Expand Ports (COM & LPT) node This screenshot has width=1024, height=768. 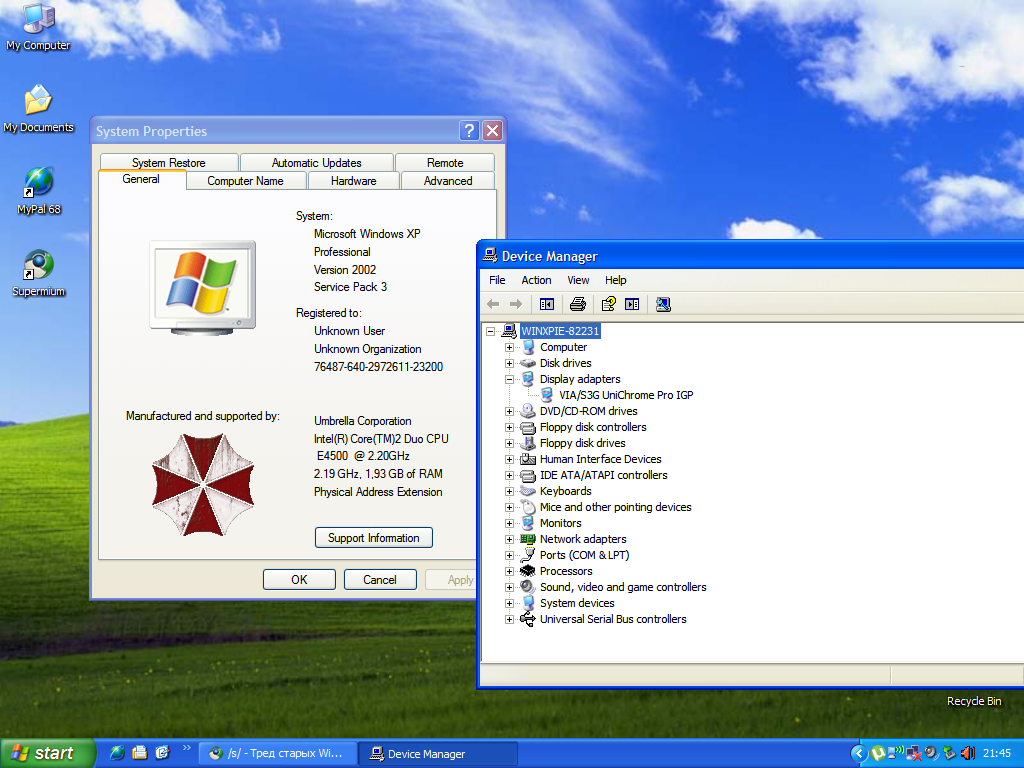point(509,555)
